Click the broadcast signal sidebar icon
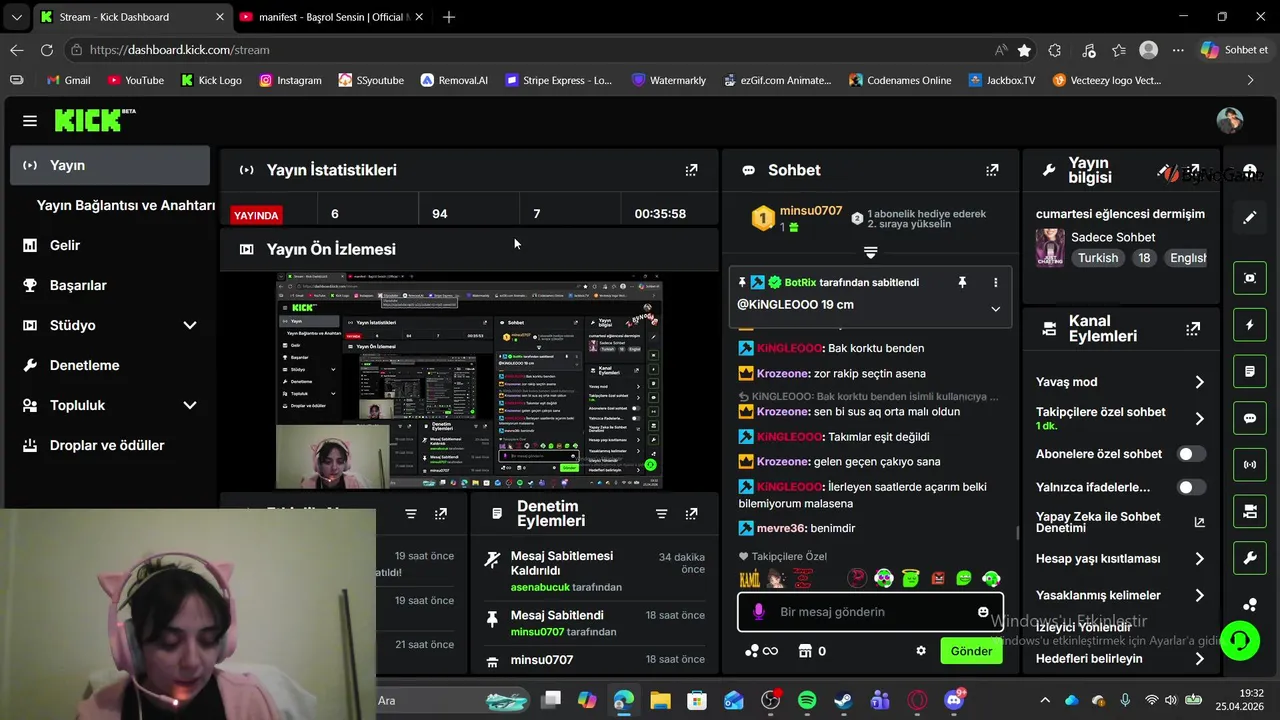This screenshot has width=1280, height=720. (1250, 465)
